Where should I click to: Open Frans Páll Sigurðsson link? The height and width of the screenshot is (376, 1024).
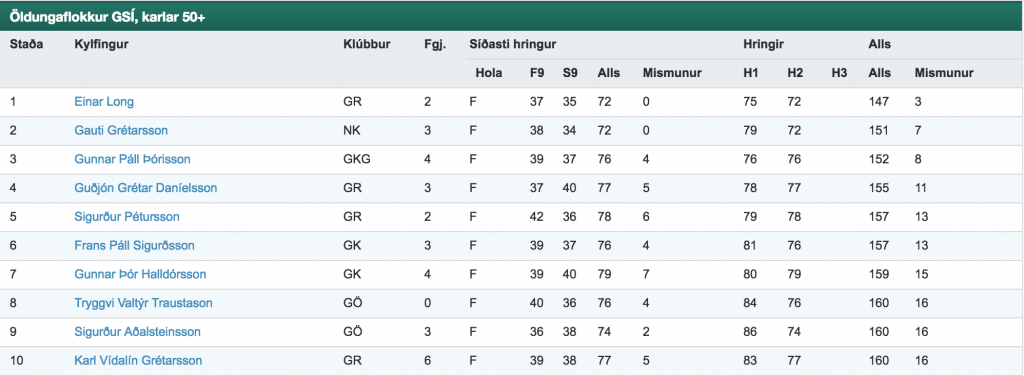[x=135, y=245]
